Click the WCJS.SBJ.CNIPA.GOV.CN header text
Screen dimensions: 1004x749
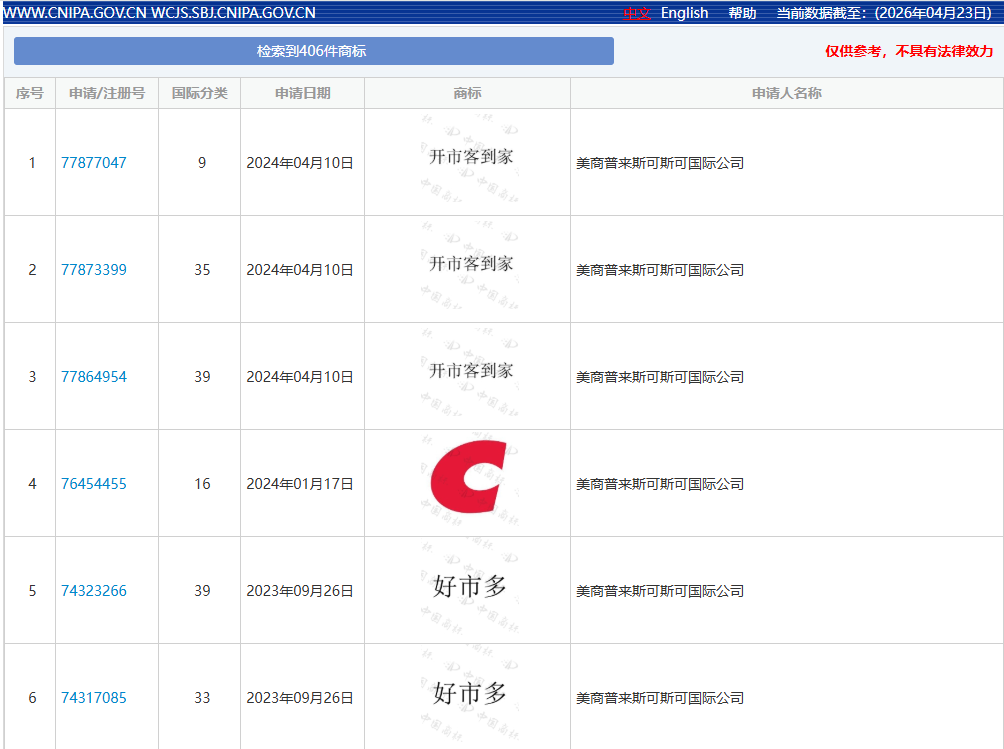pyautogui.click(x=233, y=13)
